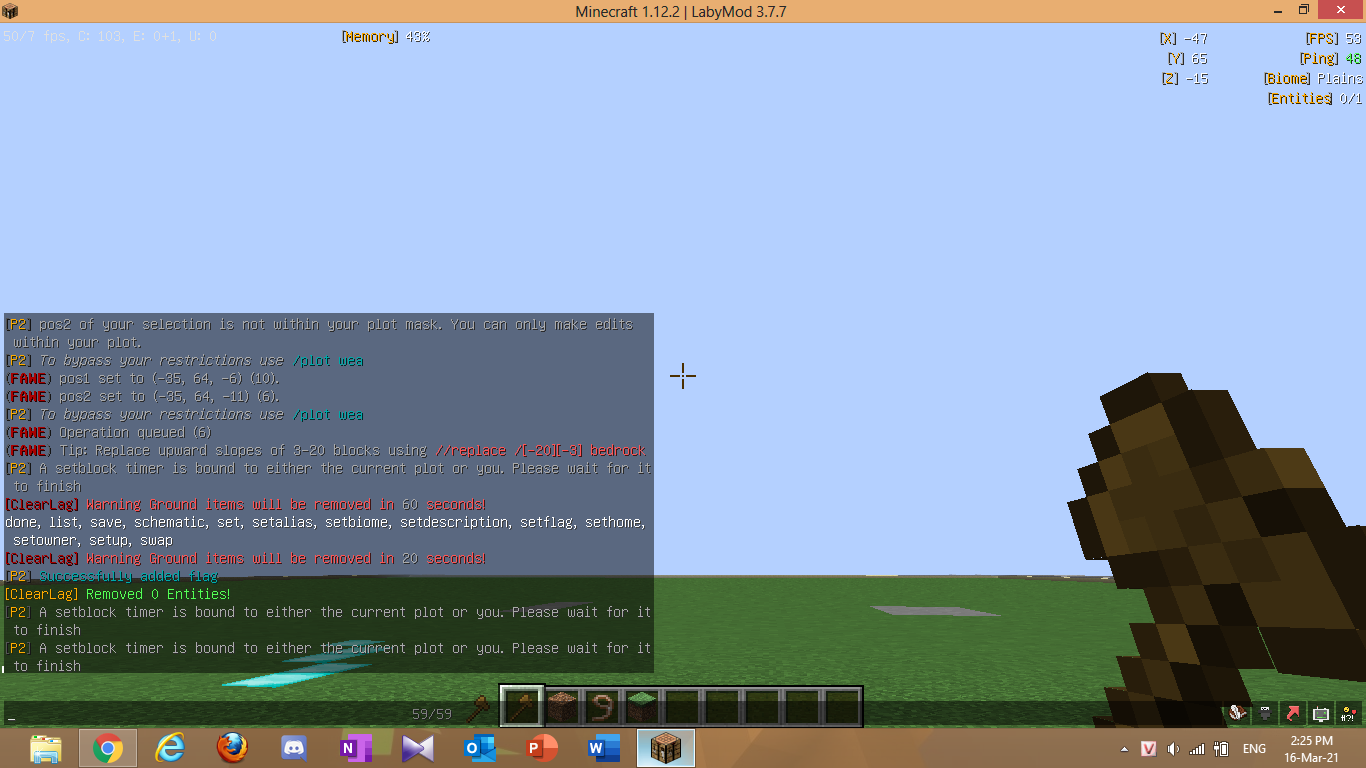Click the Minecraft 1.12.2 LabyMod title text

683,11
